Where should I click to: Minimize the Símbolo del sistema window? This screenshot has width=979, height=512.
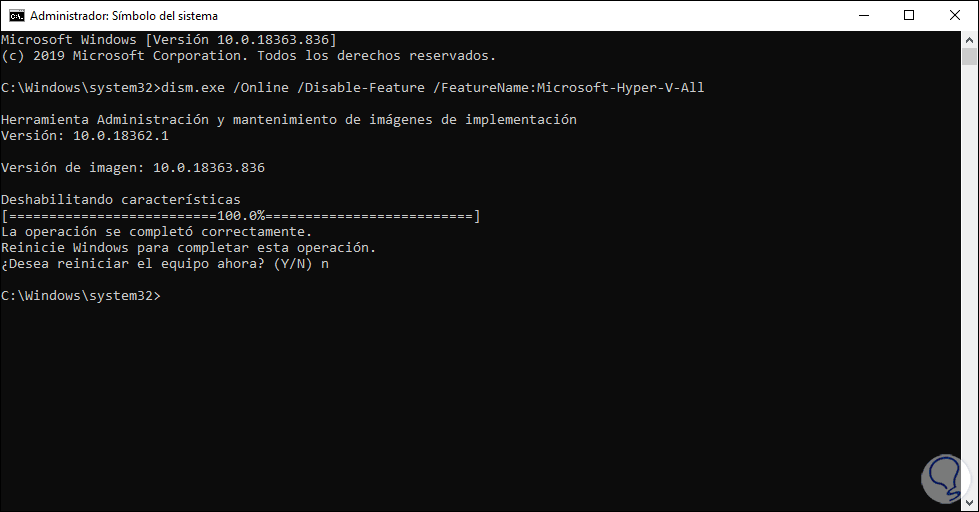(862, 16)
